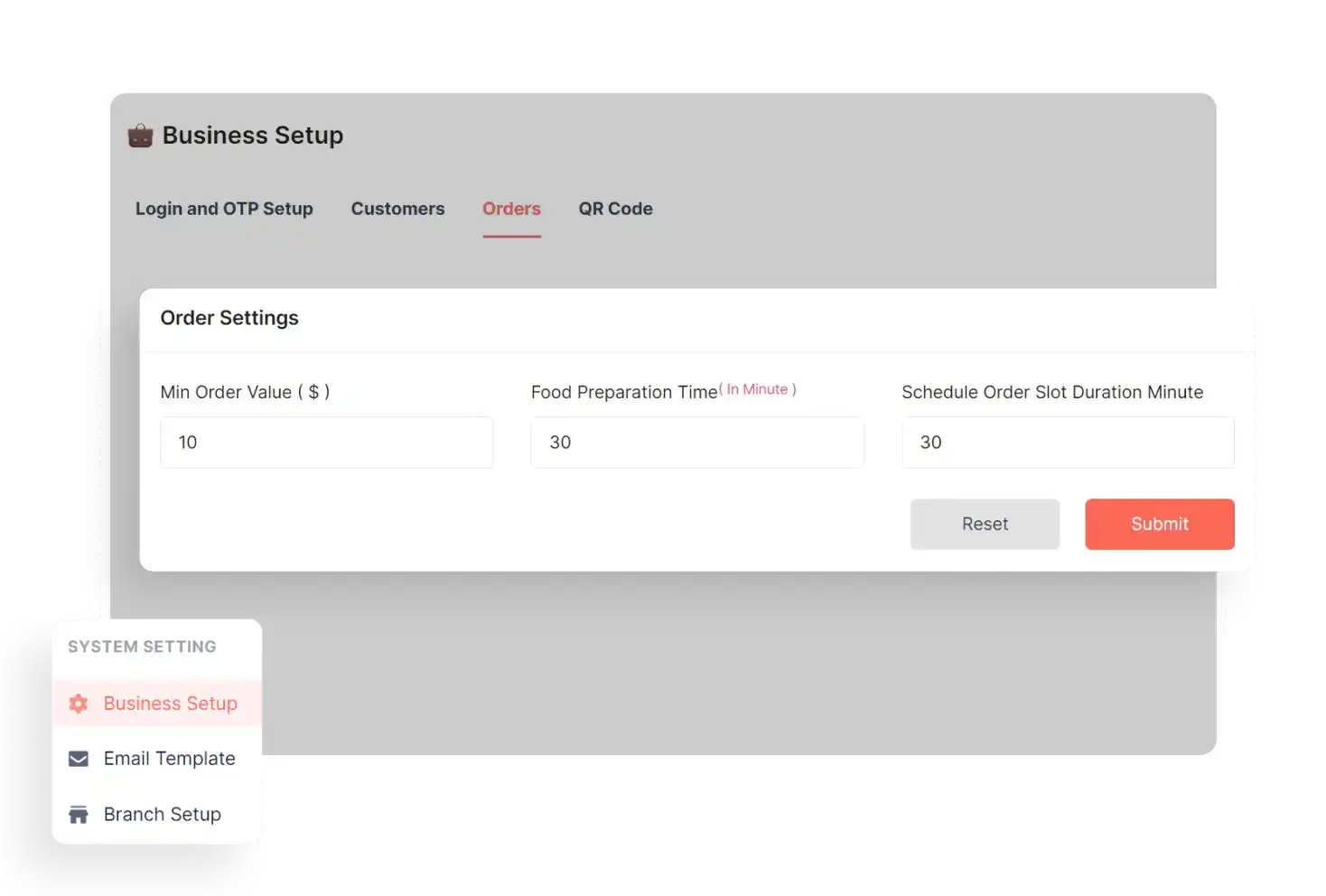Select the Orders tab
1326x896 pixels.
click(511, 209)
